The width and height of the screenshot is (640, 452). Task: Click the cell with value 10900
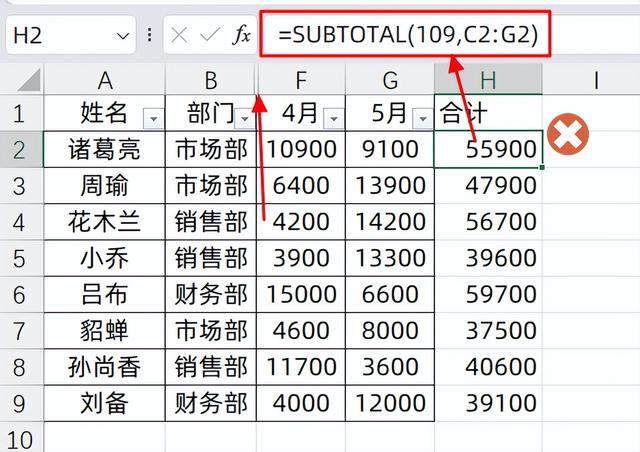coord(301,149)
